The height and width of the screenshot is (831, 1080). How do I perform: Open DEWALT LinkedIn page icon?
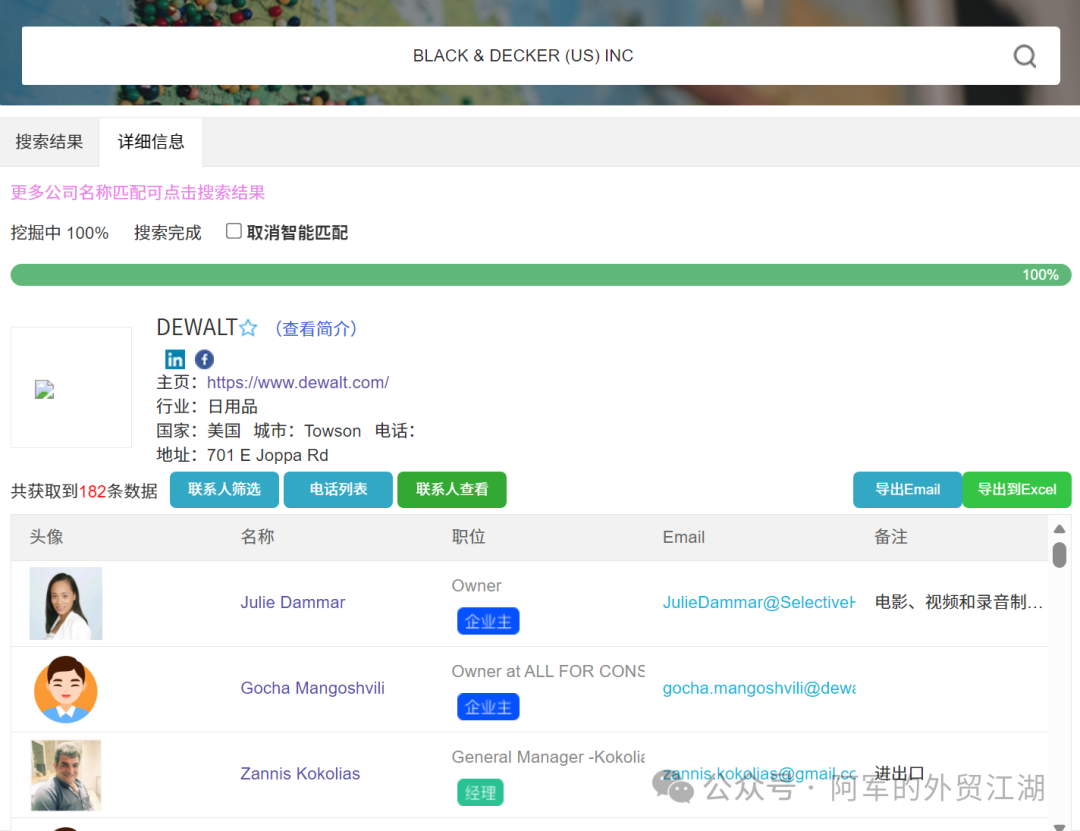click(x=175, y=359)
